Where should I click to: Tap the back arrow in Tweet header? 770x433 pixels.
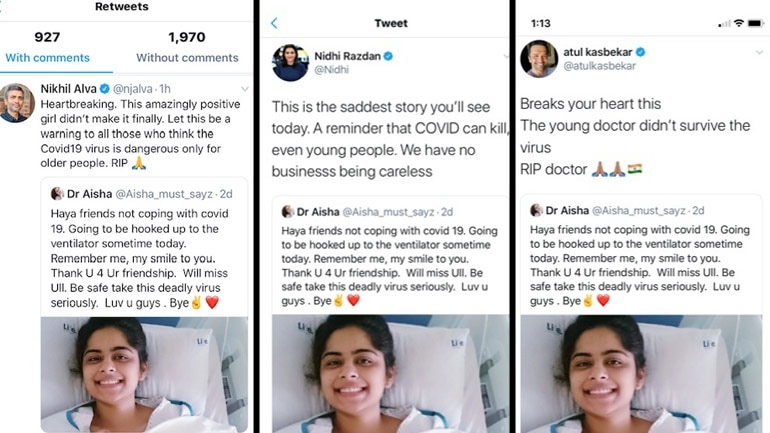275,23
